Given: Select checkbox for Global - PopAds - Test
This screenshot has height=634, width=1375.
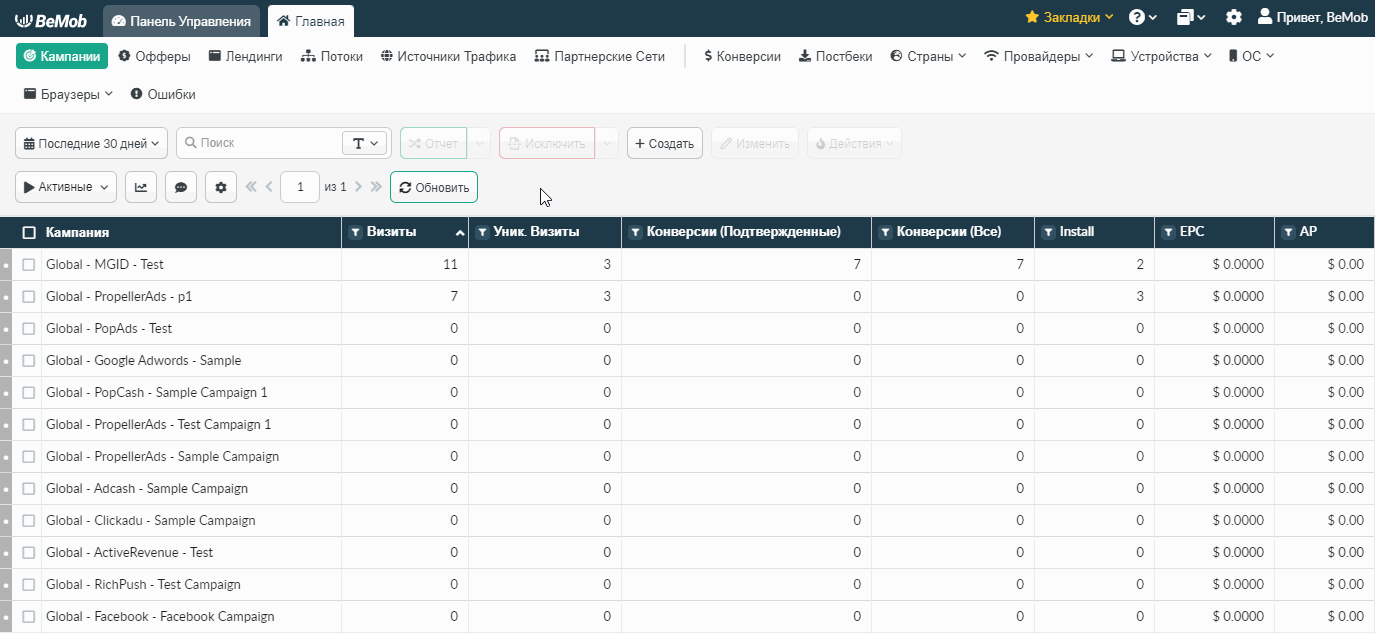Looking at the screenshot, I should click(29, 328).
